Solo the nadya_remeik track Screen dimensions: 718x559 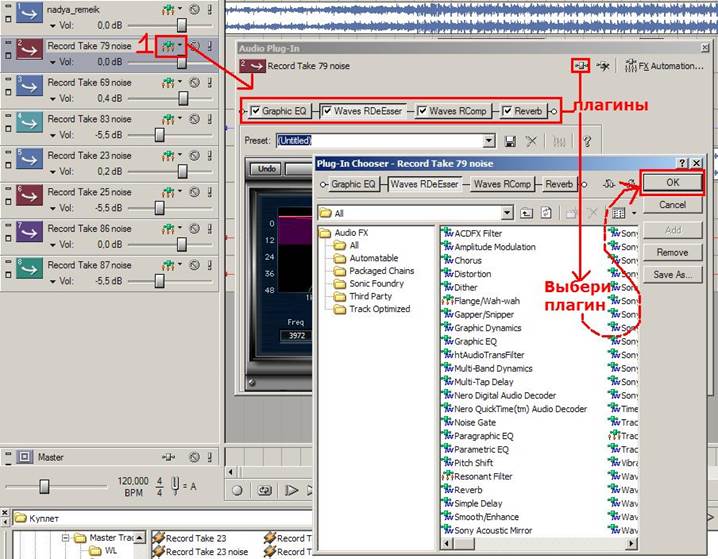(x=210, y=9)
